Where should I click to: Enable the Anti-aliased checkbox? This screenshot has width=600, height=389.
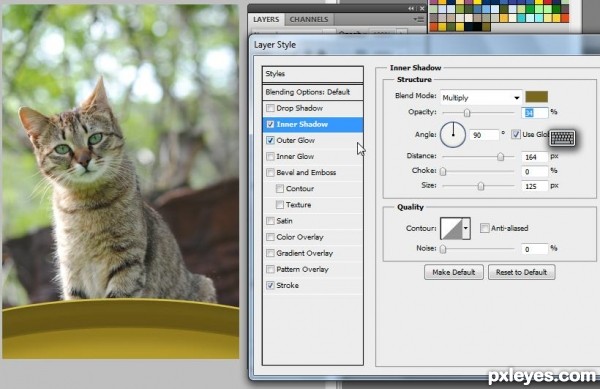pos(484,228)
